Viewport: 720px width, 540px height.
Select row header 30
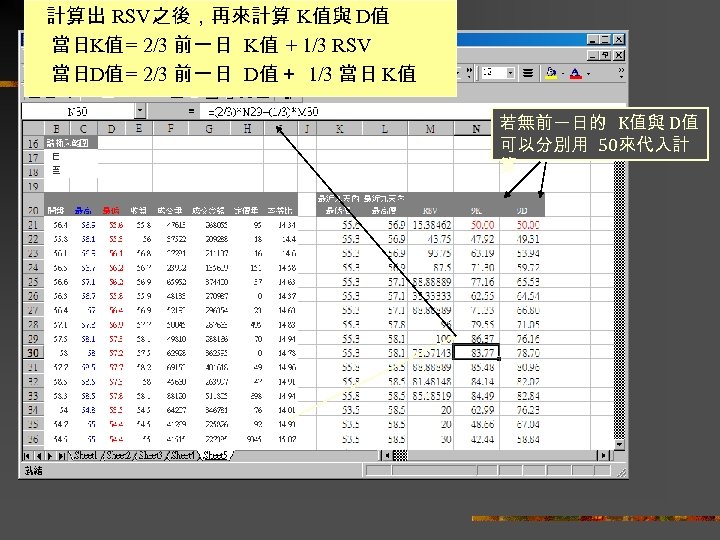(x=33, y=353)
